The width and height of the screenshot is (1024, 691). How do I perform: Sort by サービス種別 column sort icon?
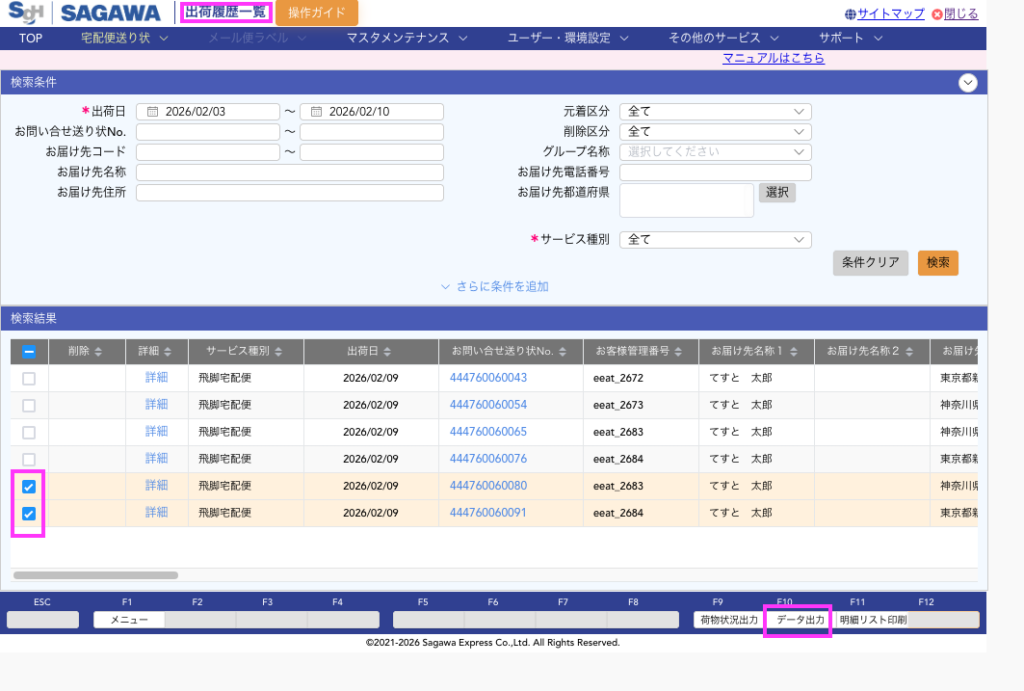[x=279, y=351]
